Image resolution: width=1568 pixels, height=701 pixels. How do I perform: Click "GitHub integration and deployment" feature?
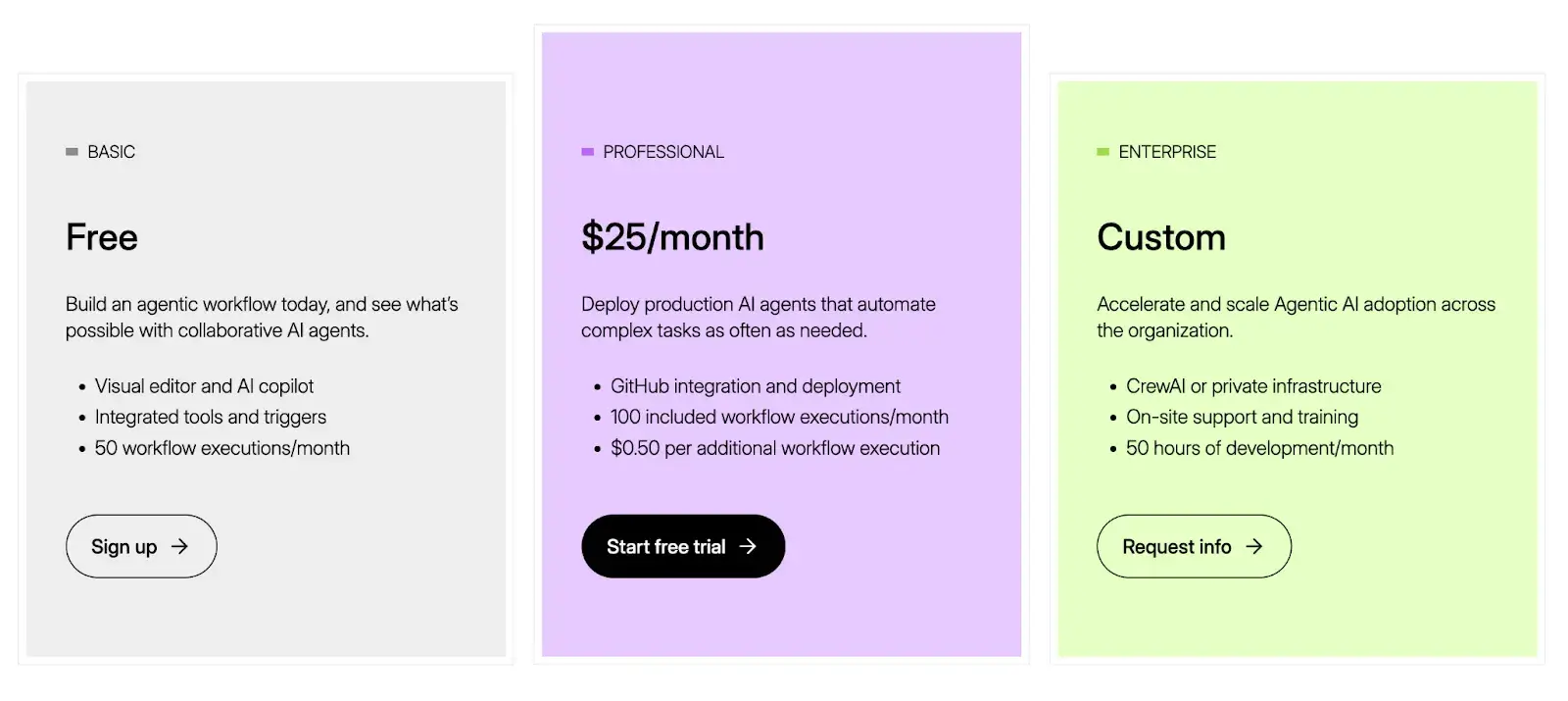tap(755, 386)
